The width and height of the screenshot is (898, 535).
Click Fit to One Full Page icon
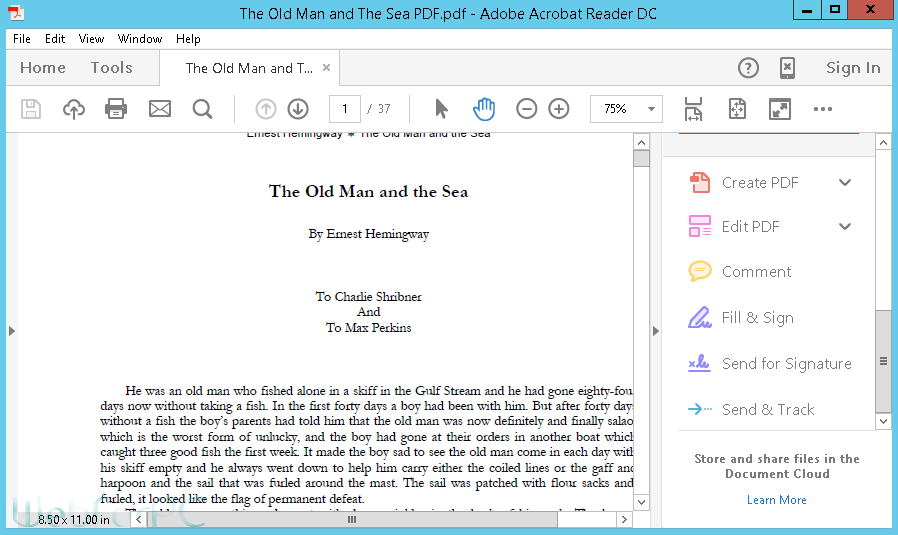737,109
